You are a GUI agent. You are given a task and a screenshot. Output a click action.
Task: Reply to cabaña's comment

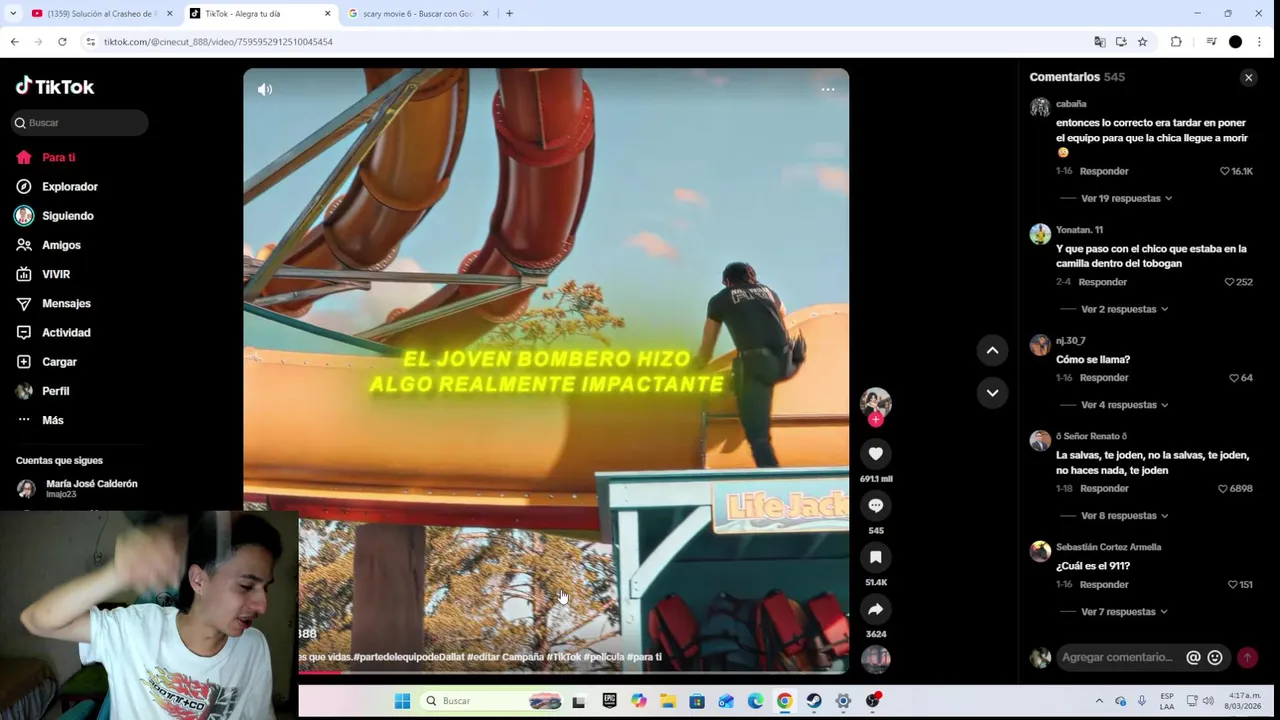1104,171
